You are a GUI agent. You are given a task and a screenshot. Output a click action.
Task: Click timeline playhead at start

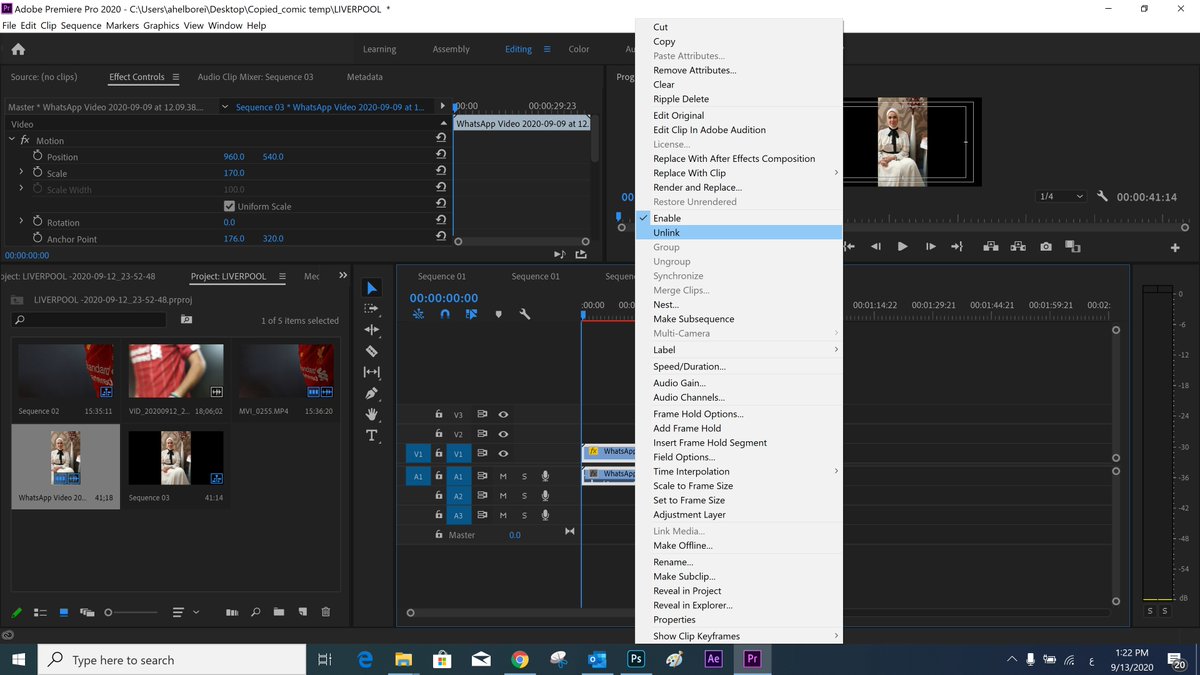pyautogui.click(x=583, y=316)
